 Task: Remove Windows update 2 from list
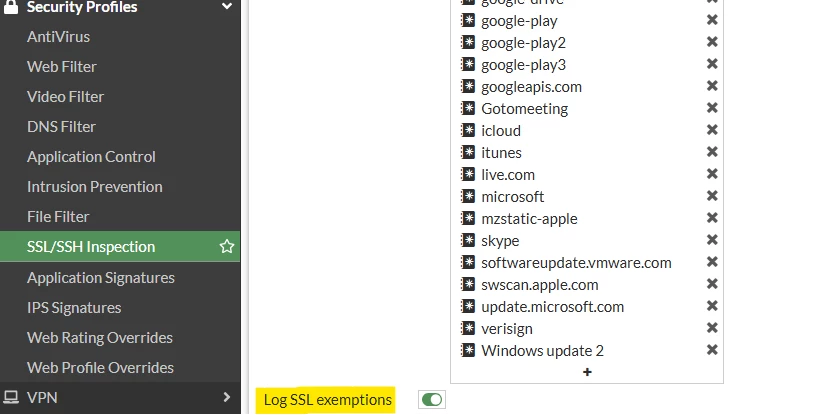tap(712, 350)
